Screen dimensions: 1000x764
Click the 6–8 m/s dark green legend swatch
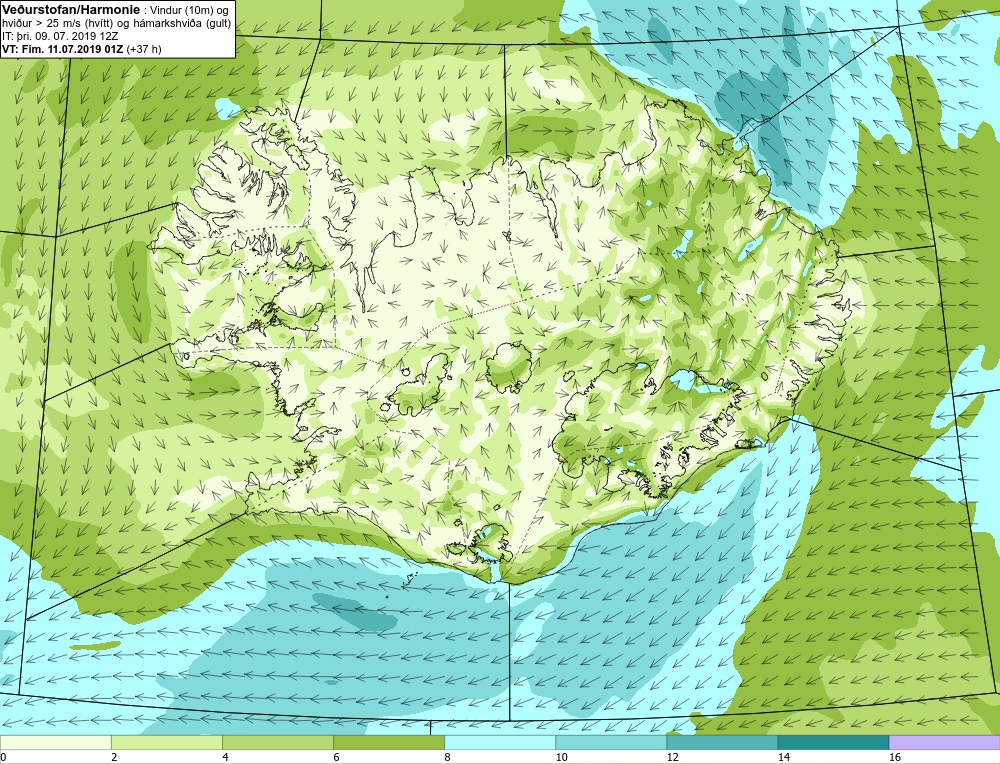click(388, 742)
